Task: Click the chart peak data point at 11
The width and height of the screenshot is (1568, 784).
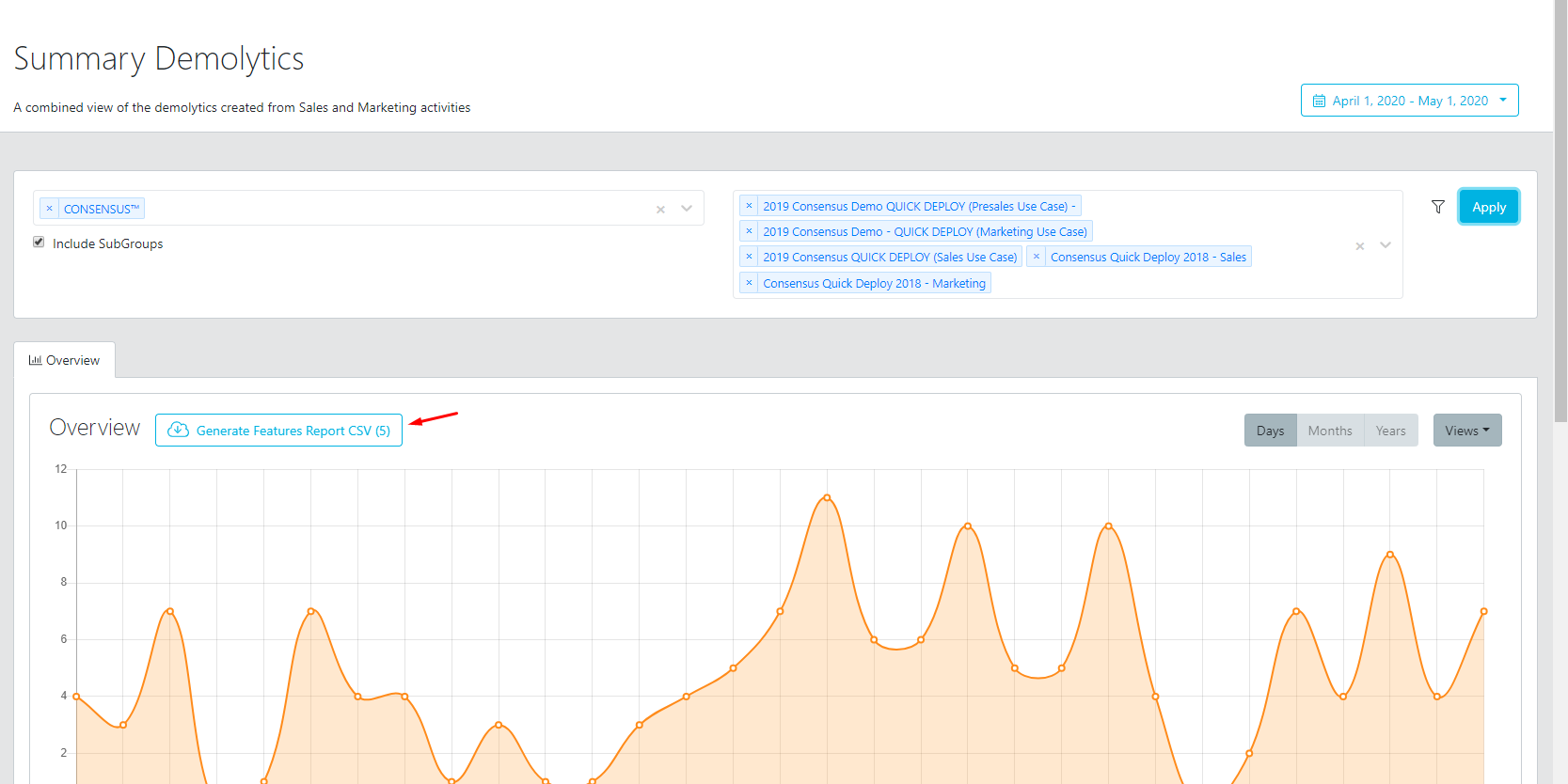Action: coord(827,497)
